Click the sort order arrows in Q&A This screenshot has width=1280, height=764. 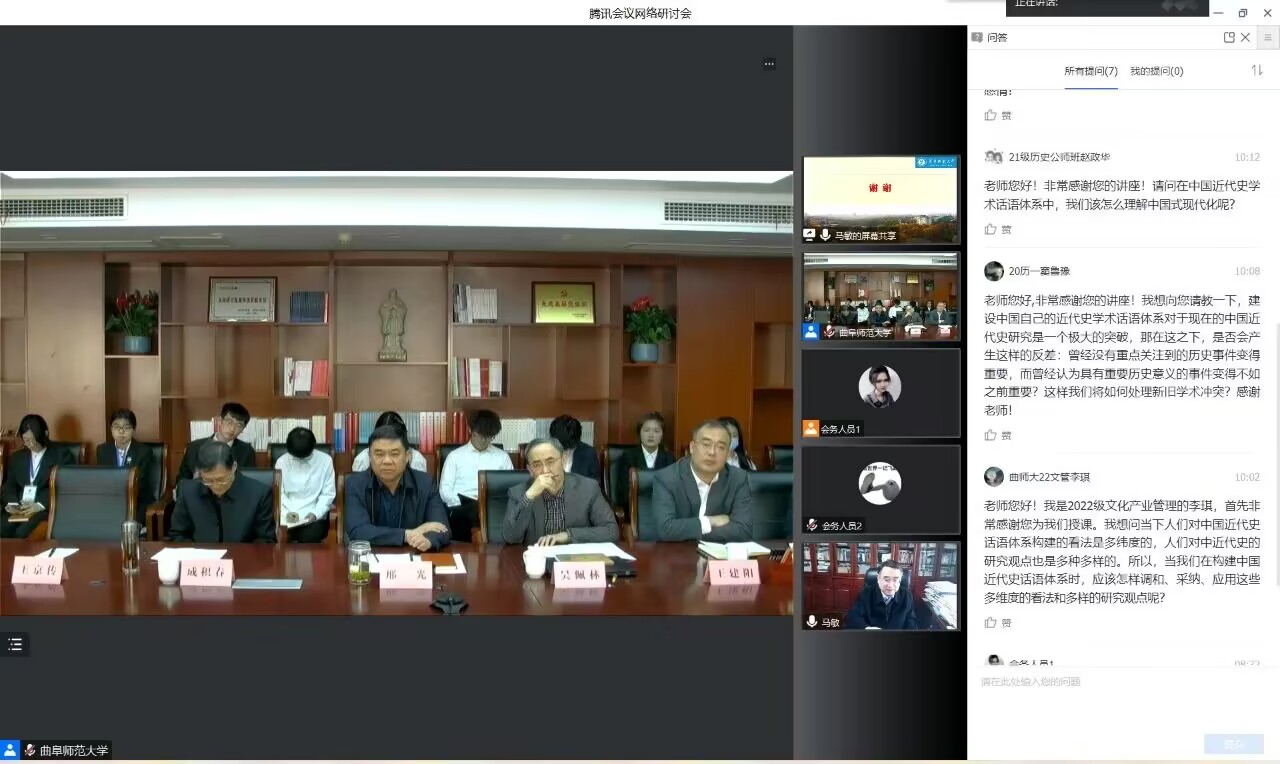(1257, 71)
